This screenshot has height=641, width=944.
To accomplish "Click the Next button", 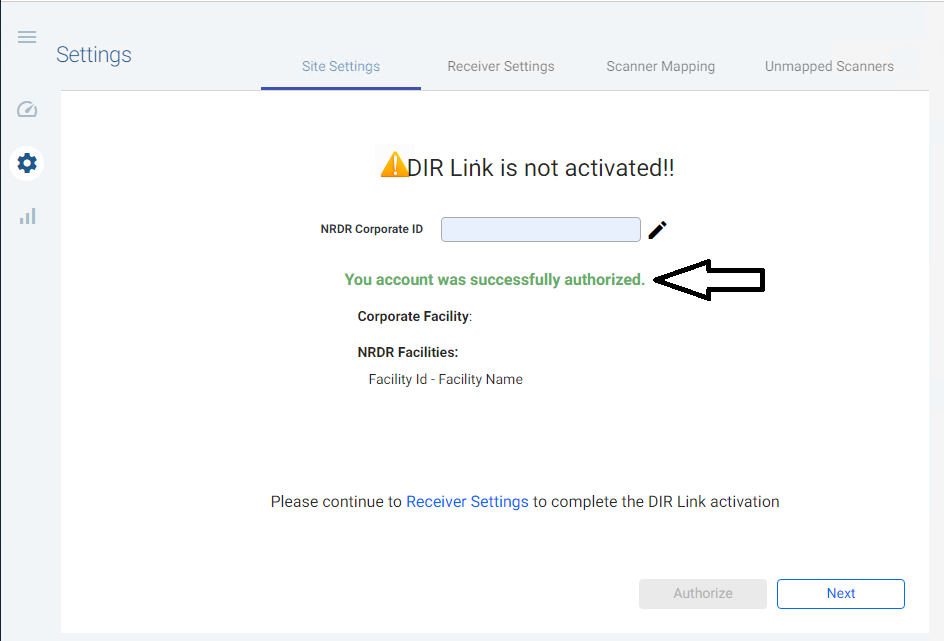I will (840, 593).
